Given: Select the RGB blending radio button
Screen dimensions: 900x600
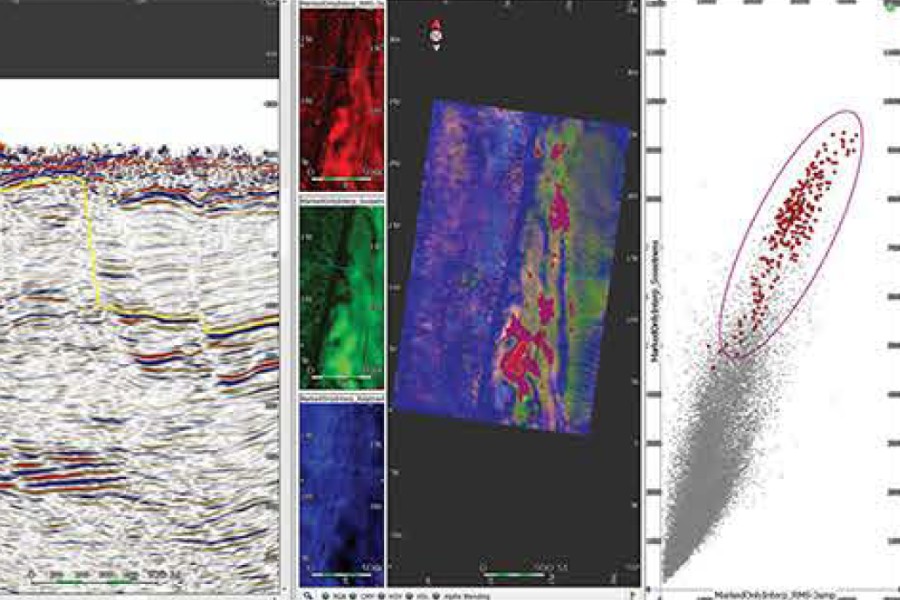Looking at the screenshot, I should click(328, 594).
